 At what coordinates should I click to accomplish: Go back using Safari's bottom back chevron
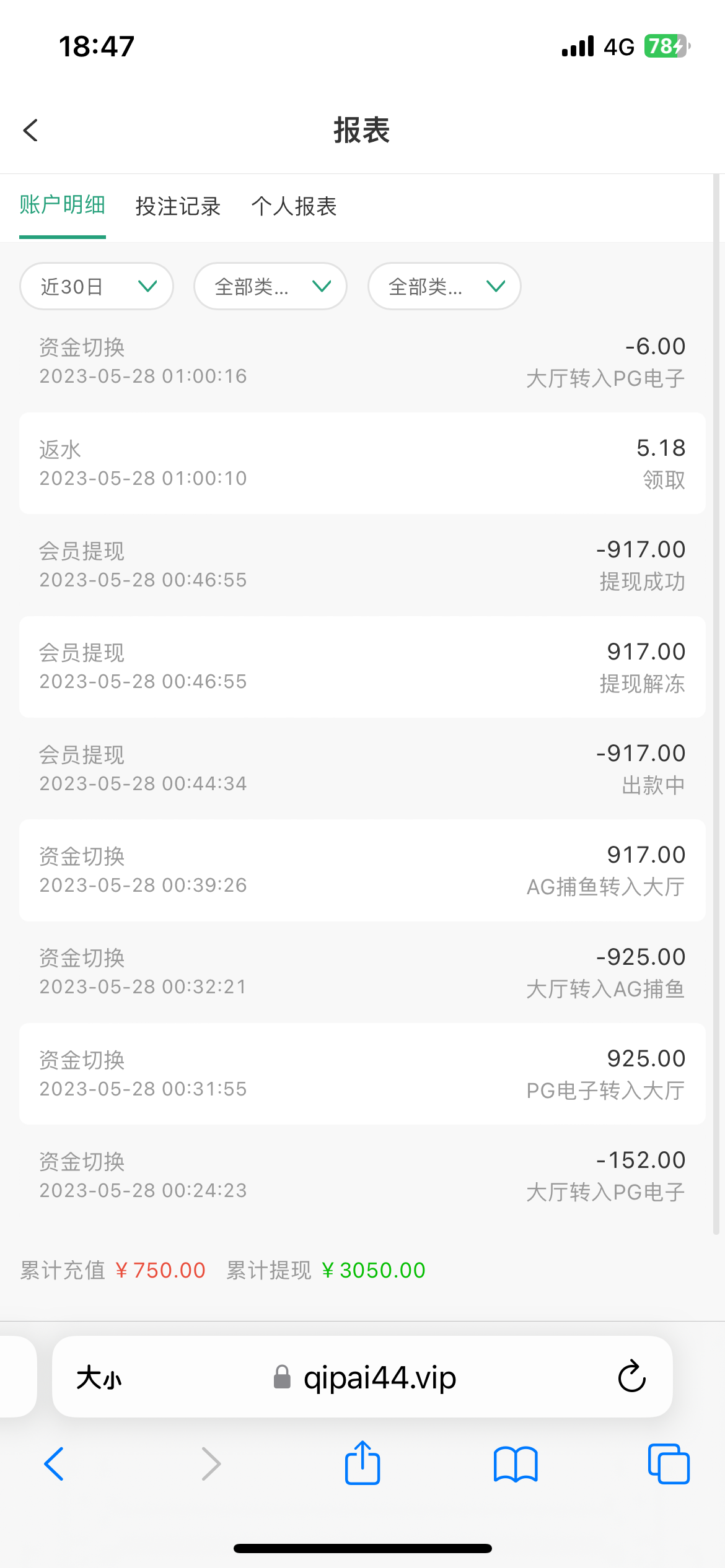[x=55, y=1465]
